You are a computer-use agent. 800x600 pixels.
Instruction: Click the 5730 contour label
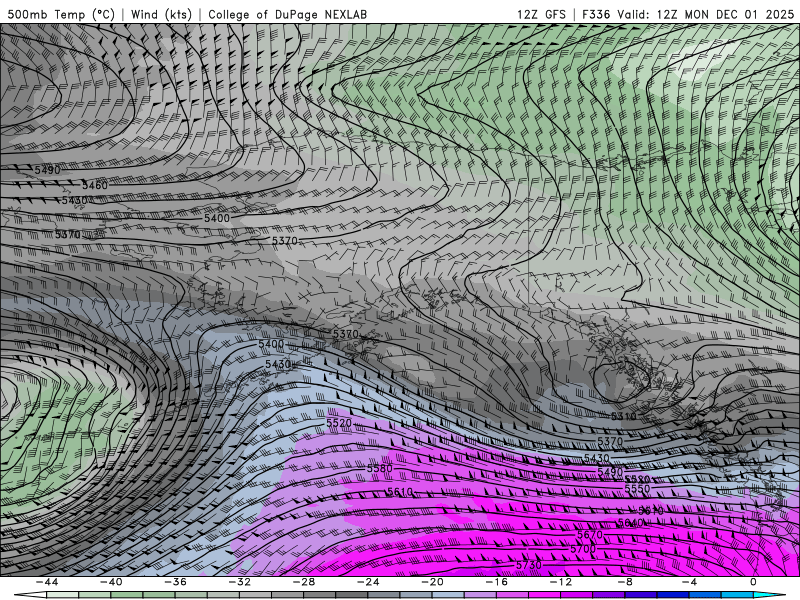click(x=529, y=565)
